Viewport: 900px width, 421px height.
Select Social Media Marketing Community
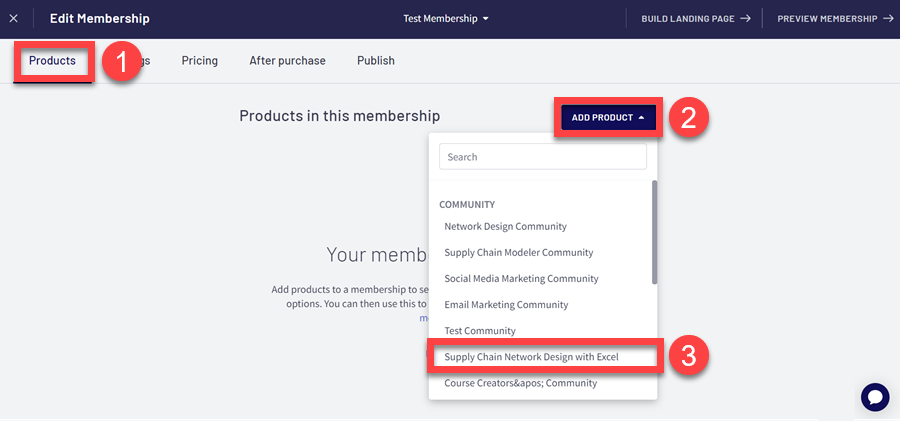[x=521, y=279]
